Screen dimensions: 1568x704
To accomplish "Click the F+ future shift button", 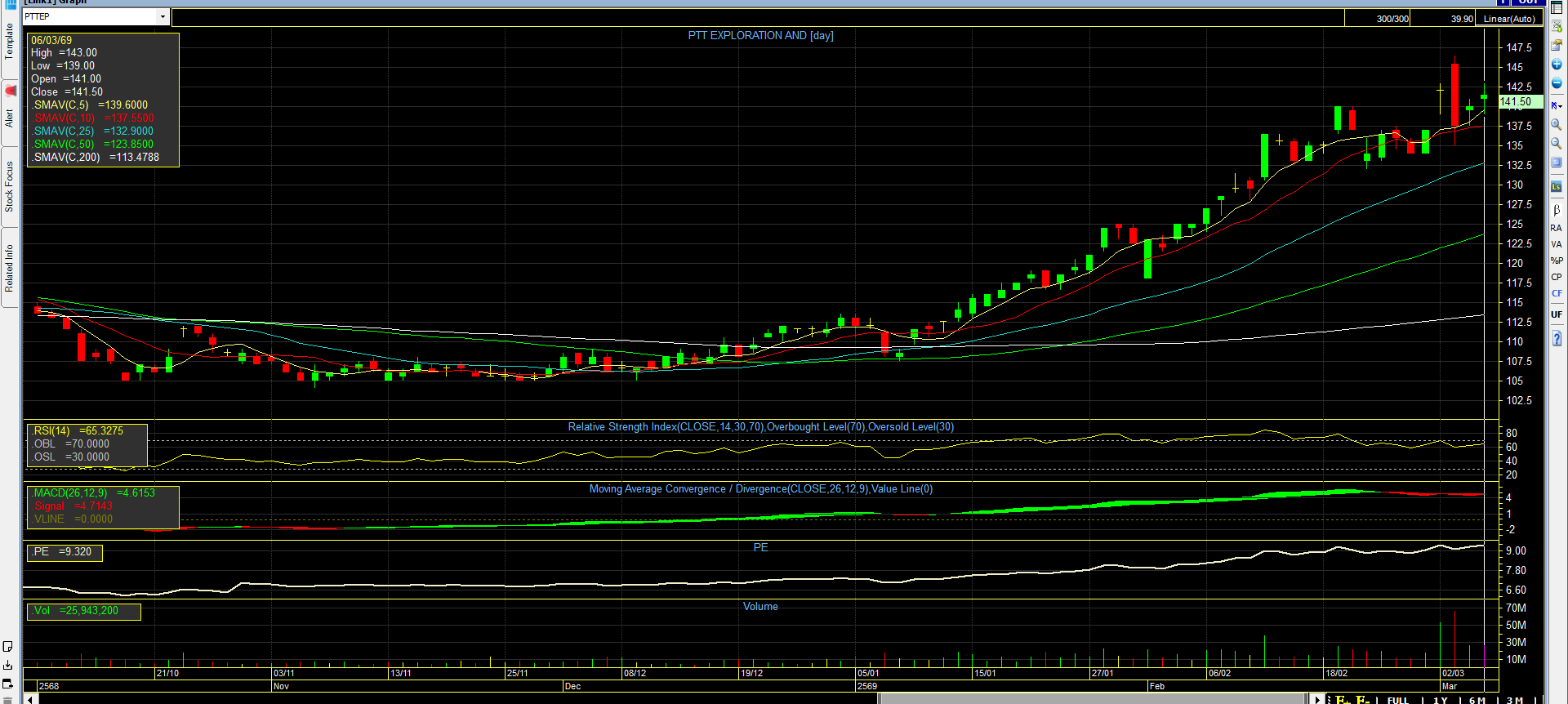I will click(x=1342, y=700).
